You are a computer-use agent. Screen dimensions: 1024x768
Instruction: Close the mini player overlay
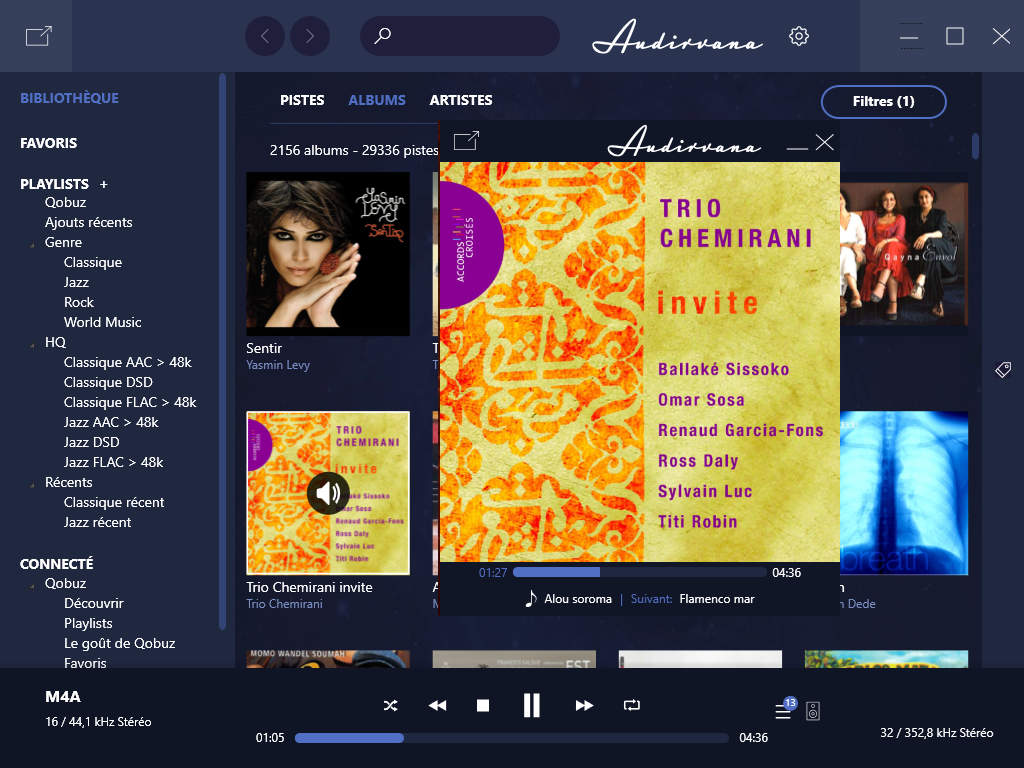824,142
